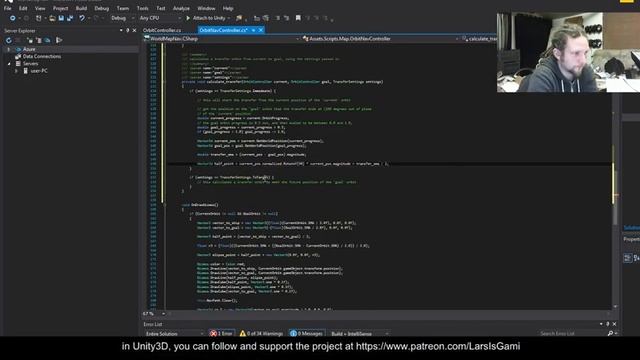Select Data Connections in Server Explorer
The image size is (640, 360).
point(42,57)
